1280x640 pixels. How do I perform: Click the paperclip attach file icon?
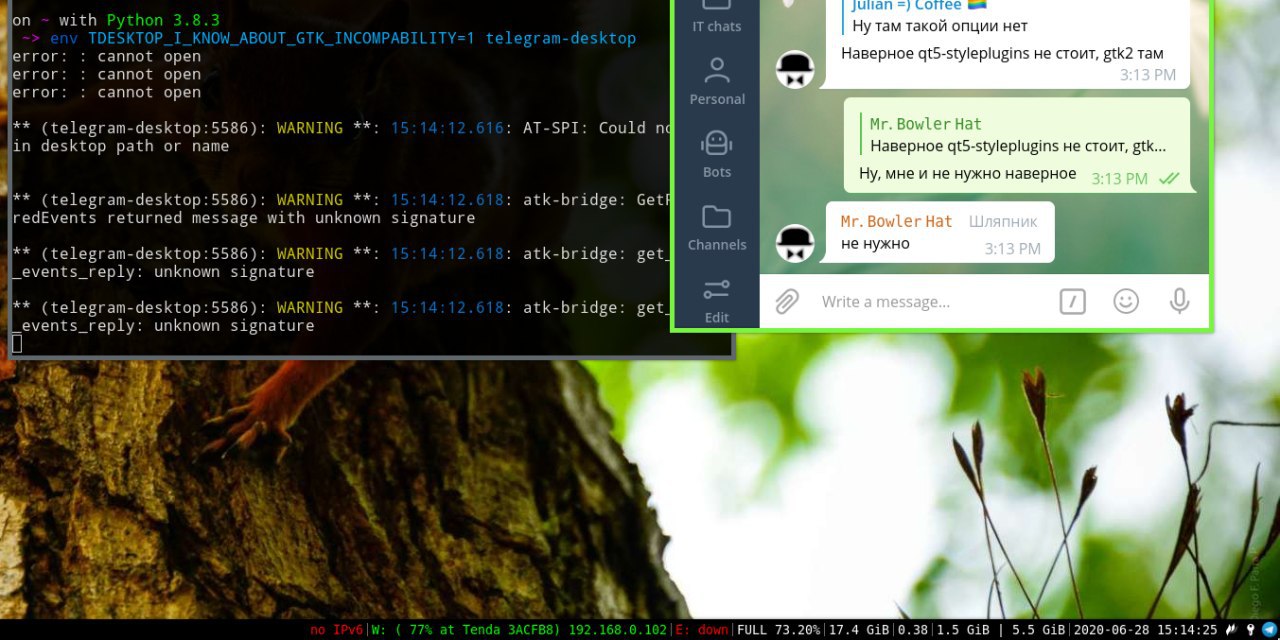pyautogui.click(x=787, y=301)
